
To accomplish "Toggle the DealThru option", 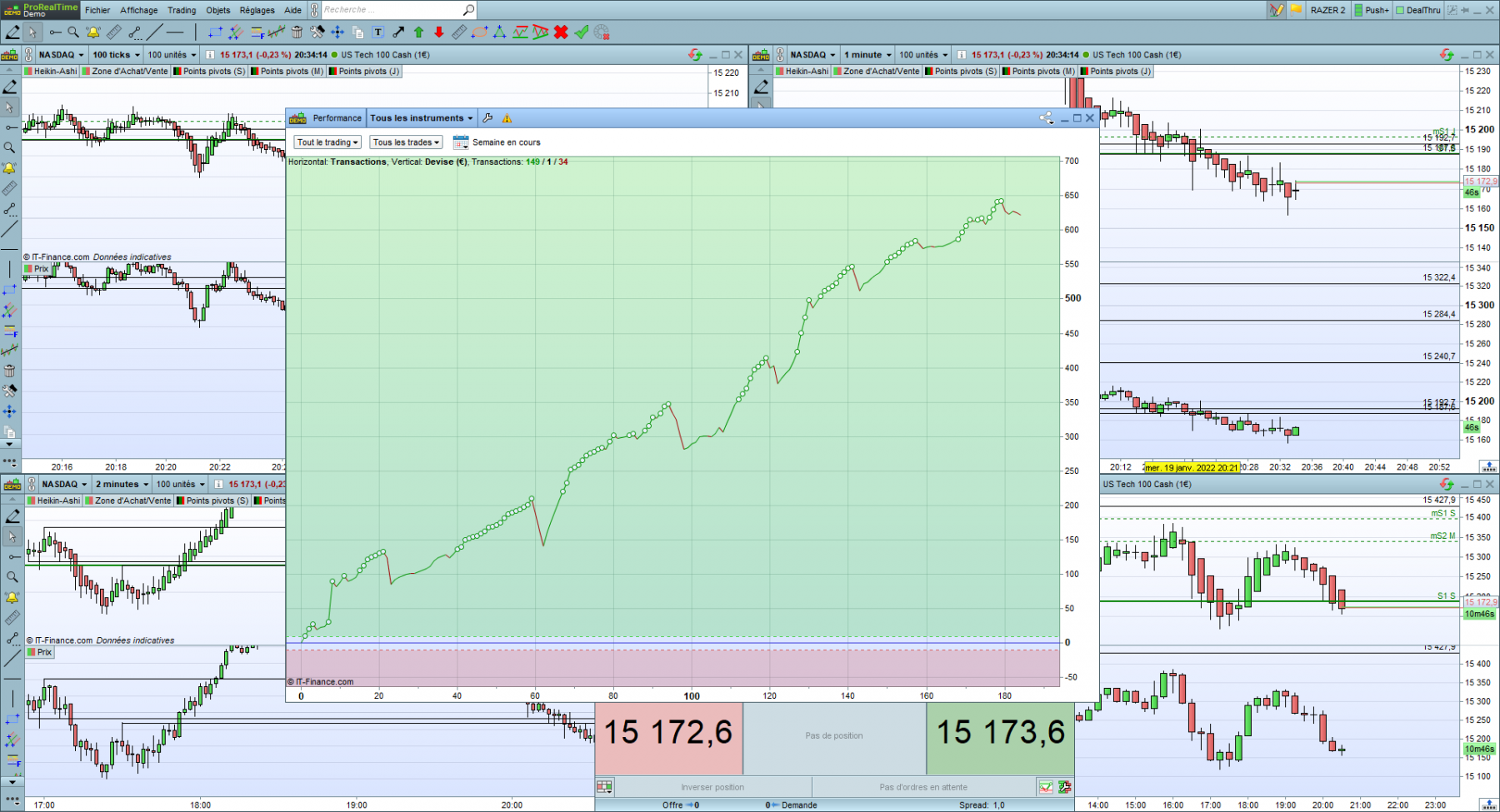I will (1418, 10).
